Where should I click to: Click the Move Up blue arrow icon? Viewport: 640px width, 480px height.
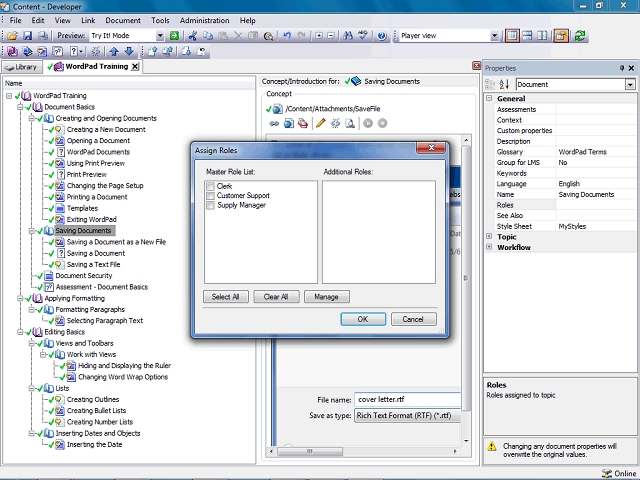[114, 51]
